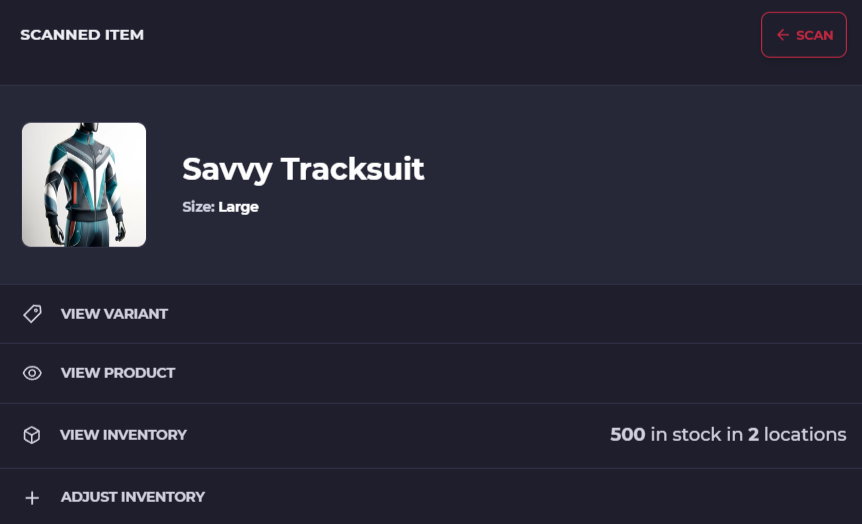Click the SCANNED ITEM header text
This screenshot has height=524, width=862.
point(82,35)
